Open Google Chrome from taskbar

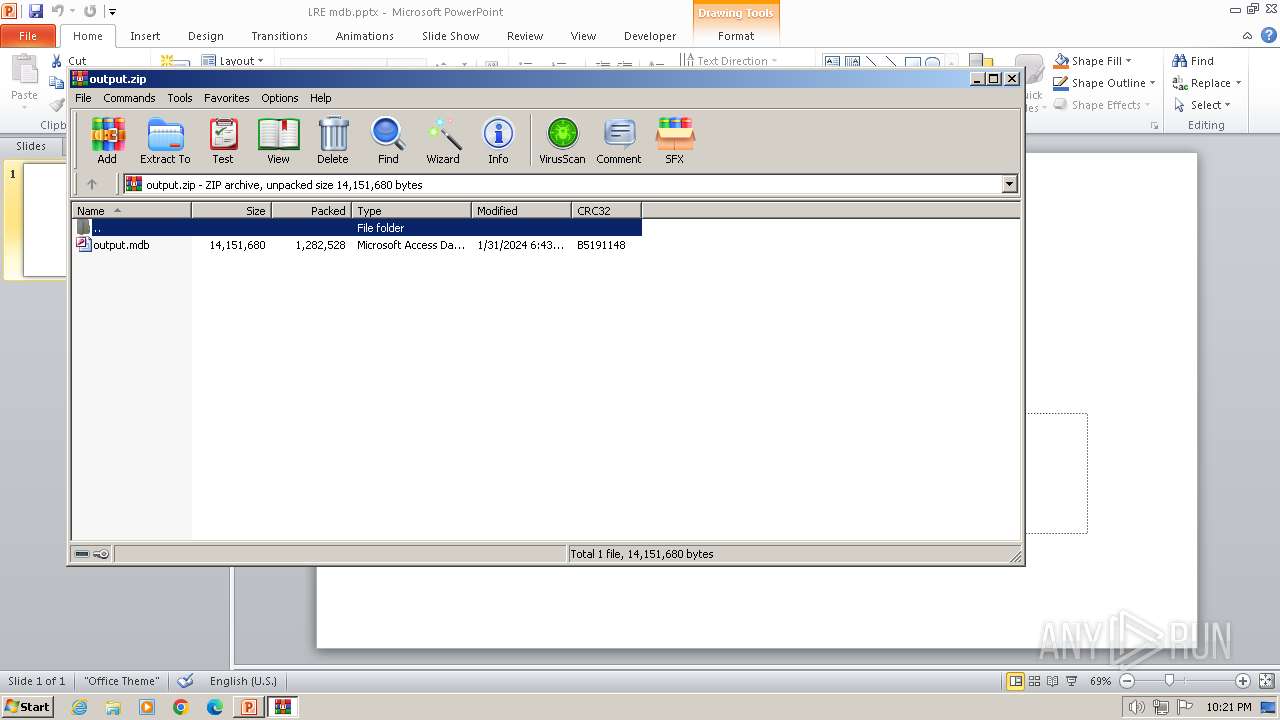(x=180, y=707)
